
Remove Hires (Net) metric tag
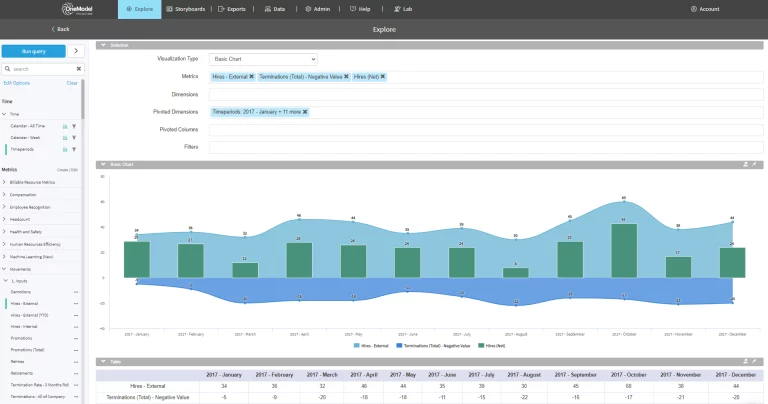pyautogui.click(x=383, y=76)
